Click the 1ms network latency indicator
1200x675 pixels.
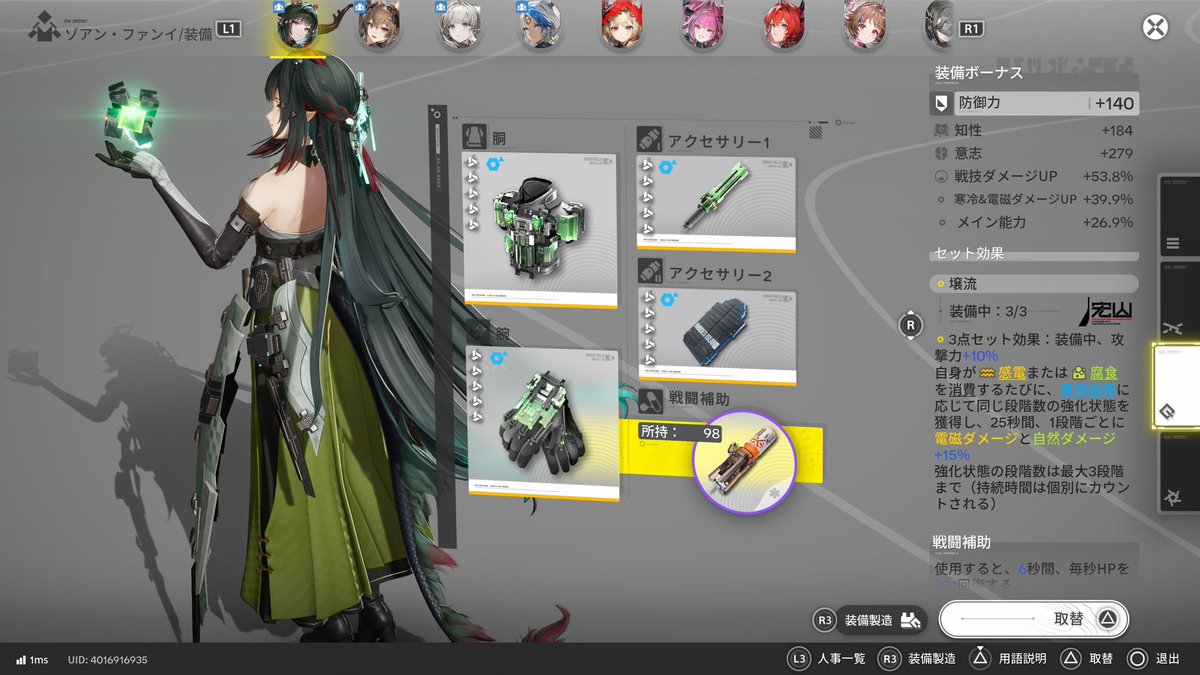pyautogui.click(x=32, y=660)
